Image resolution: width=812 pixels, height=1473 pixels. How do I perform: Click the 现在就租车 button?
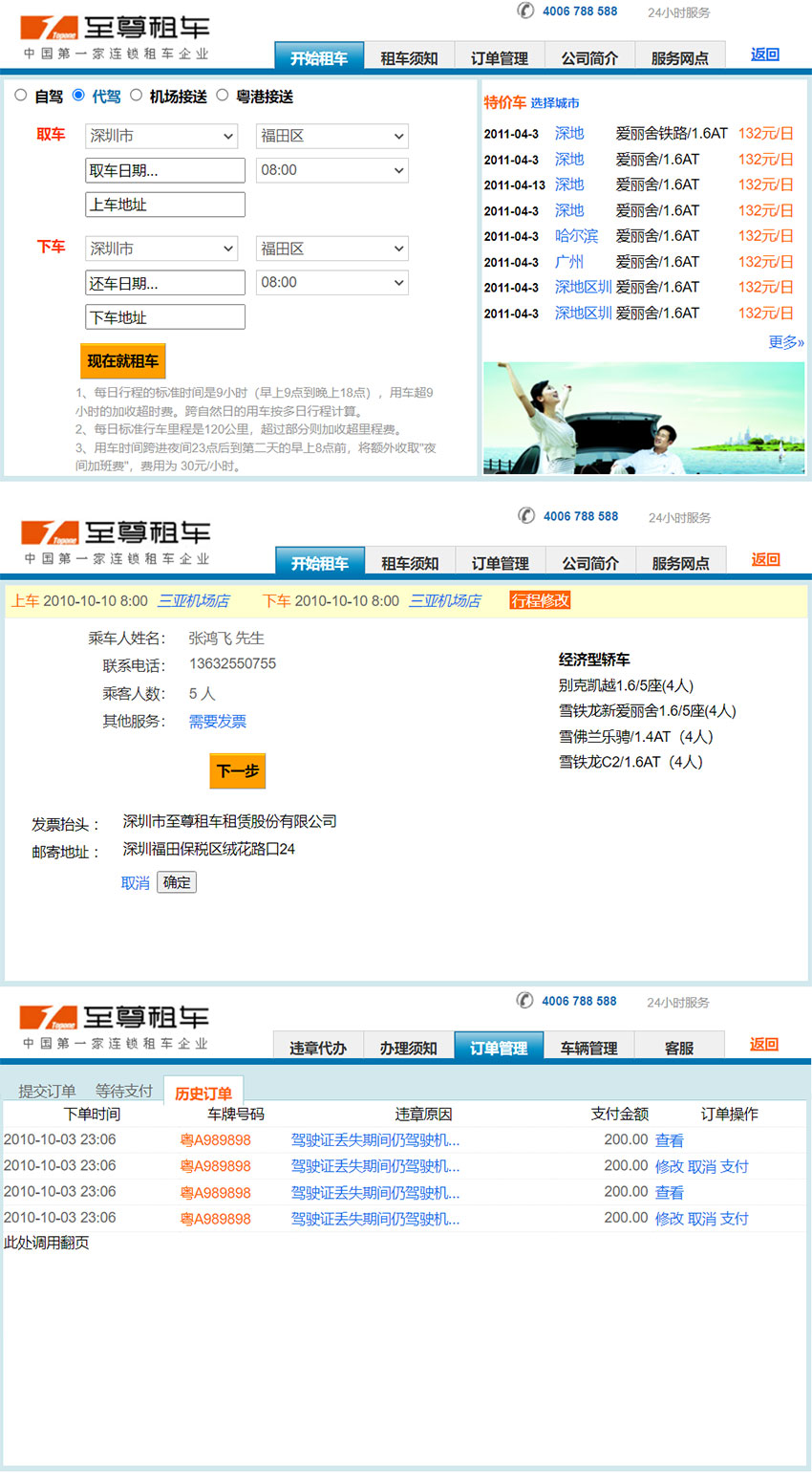click(x=122, y=361)
